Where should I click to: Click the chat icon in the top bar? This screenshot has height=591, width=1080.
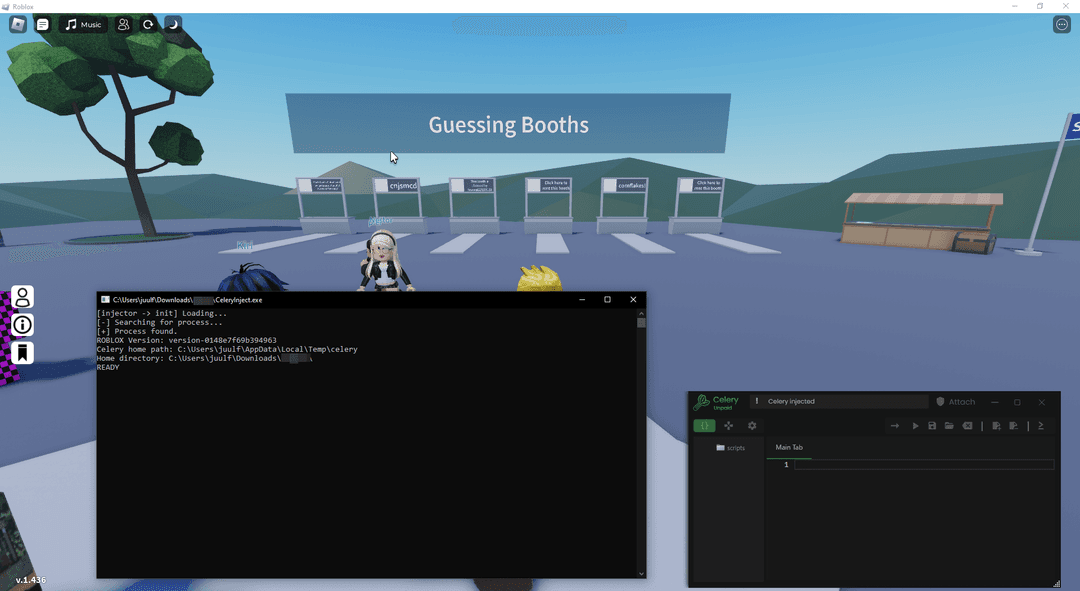[x=41, y=23]
